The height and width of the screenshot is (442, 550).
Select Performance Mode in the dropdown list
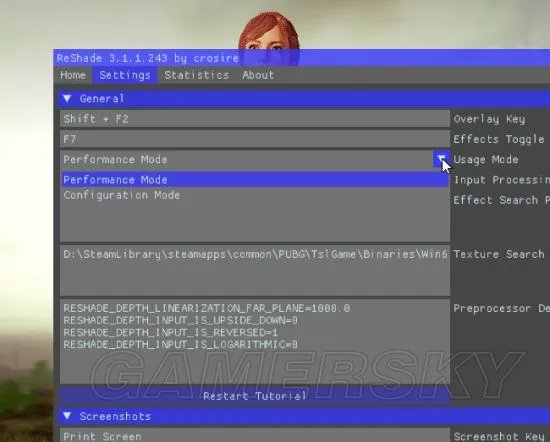(255, 180)
